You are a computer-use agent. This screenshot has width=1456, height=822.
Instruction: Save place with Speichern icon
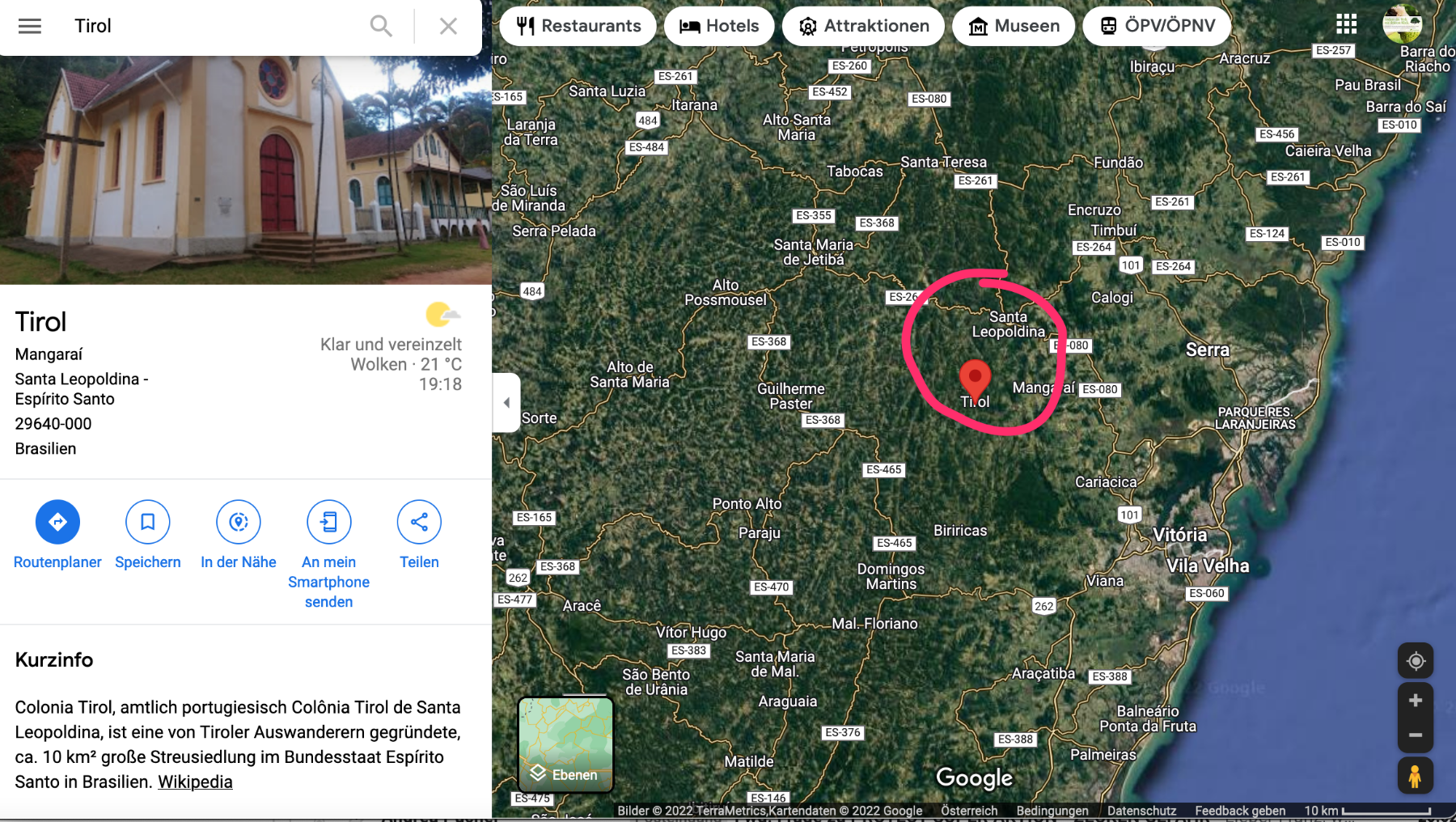click(148, 522)
